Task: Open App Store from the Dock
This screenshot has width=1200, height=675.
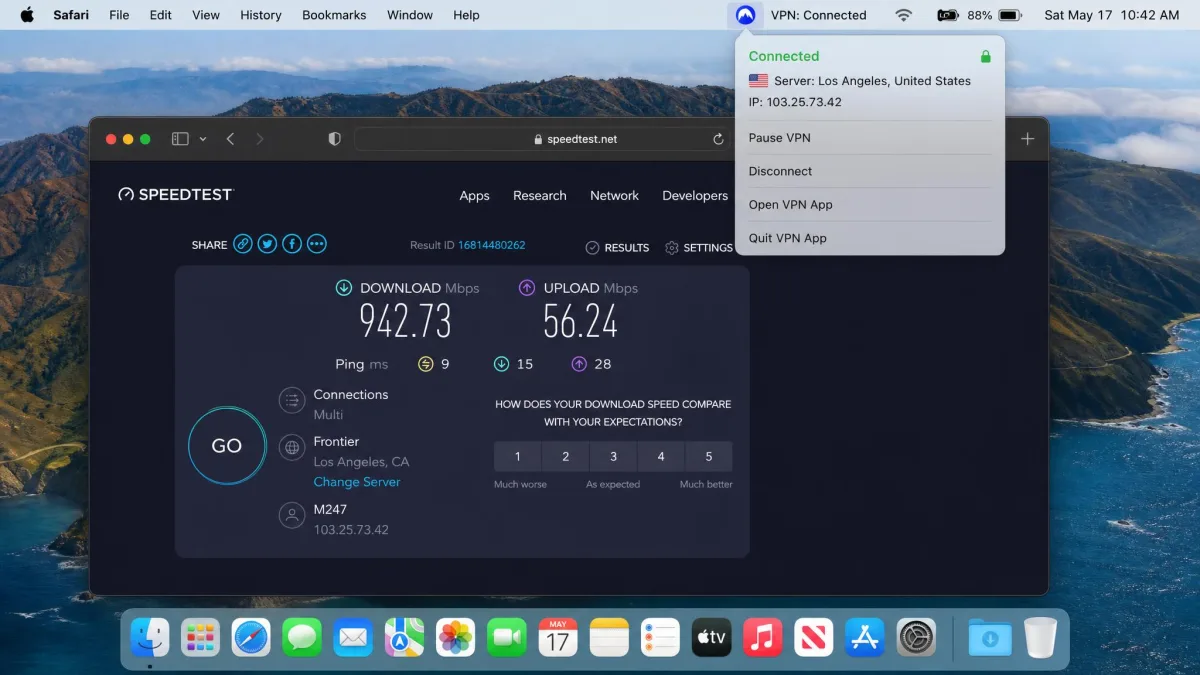Action: coord(865,637)
